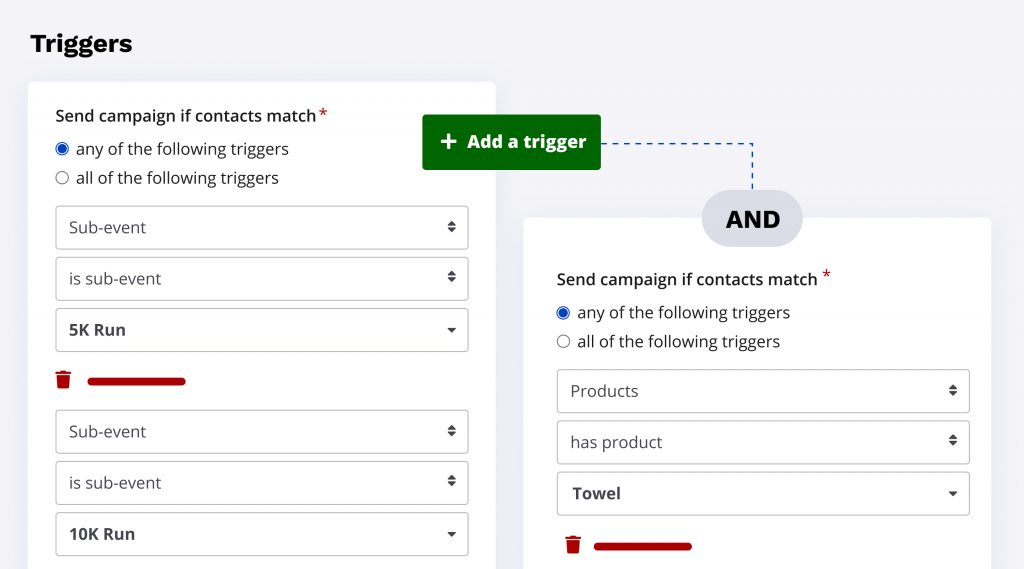Screen dimensions: 1024x569
Task: Expand the 10K Run value dropdown
Action: [x=262, y=534]
